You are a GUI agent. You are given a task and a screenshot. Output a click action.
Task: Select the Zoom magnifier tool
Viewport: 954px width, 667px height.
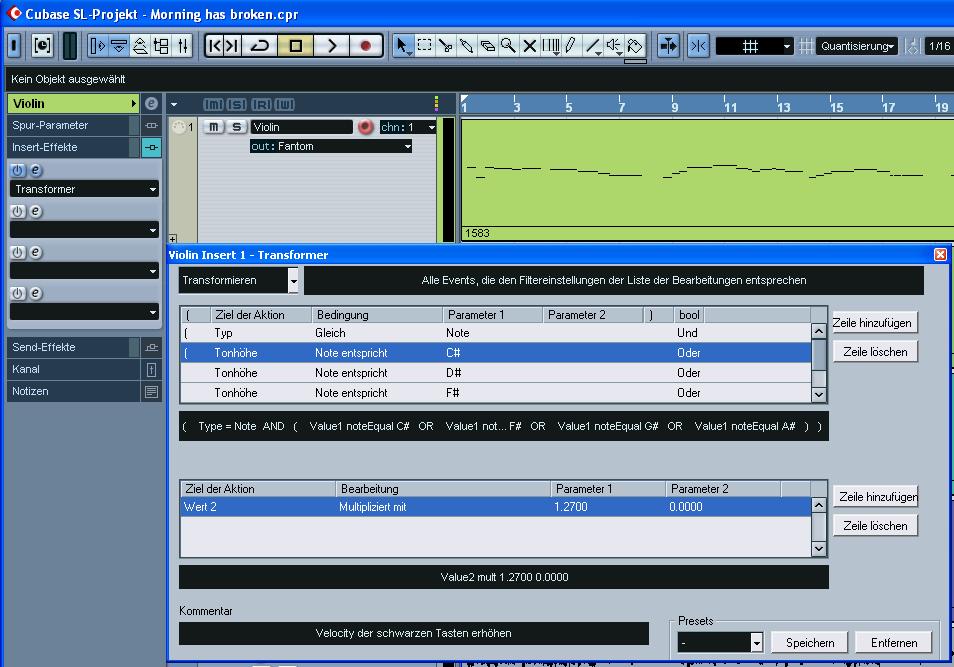(508, 46)
